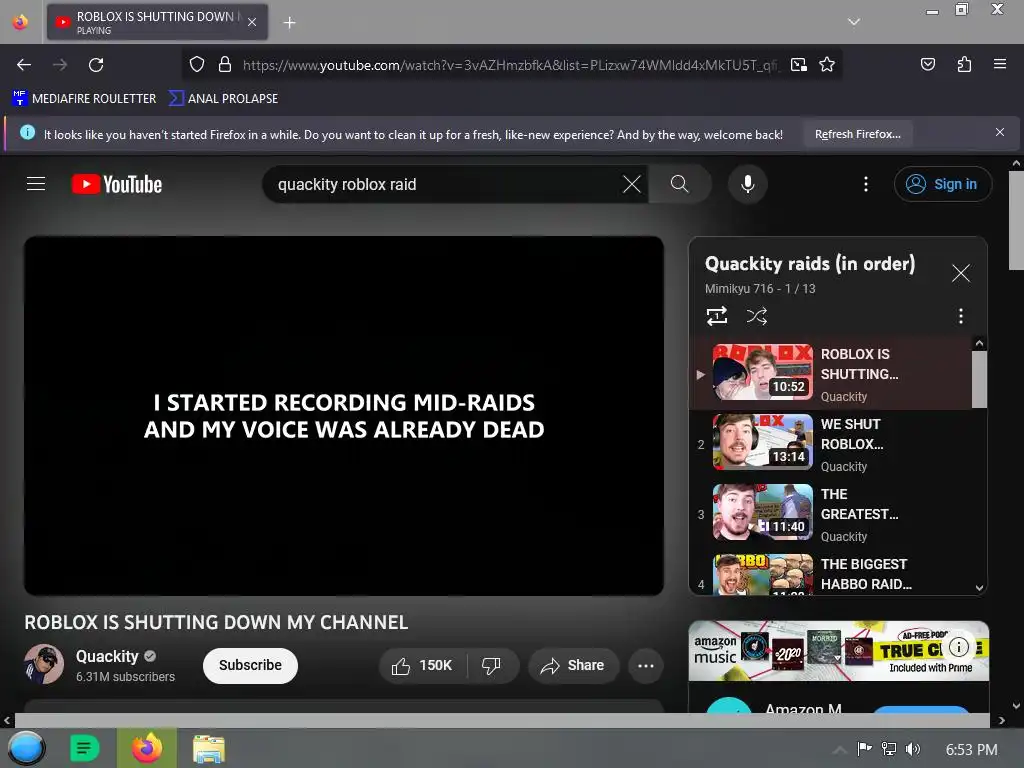
Task: Open the file explorer taskbar icon
Action: (x=209, y=748)
